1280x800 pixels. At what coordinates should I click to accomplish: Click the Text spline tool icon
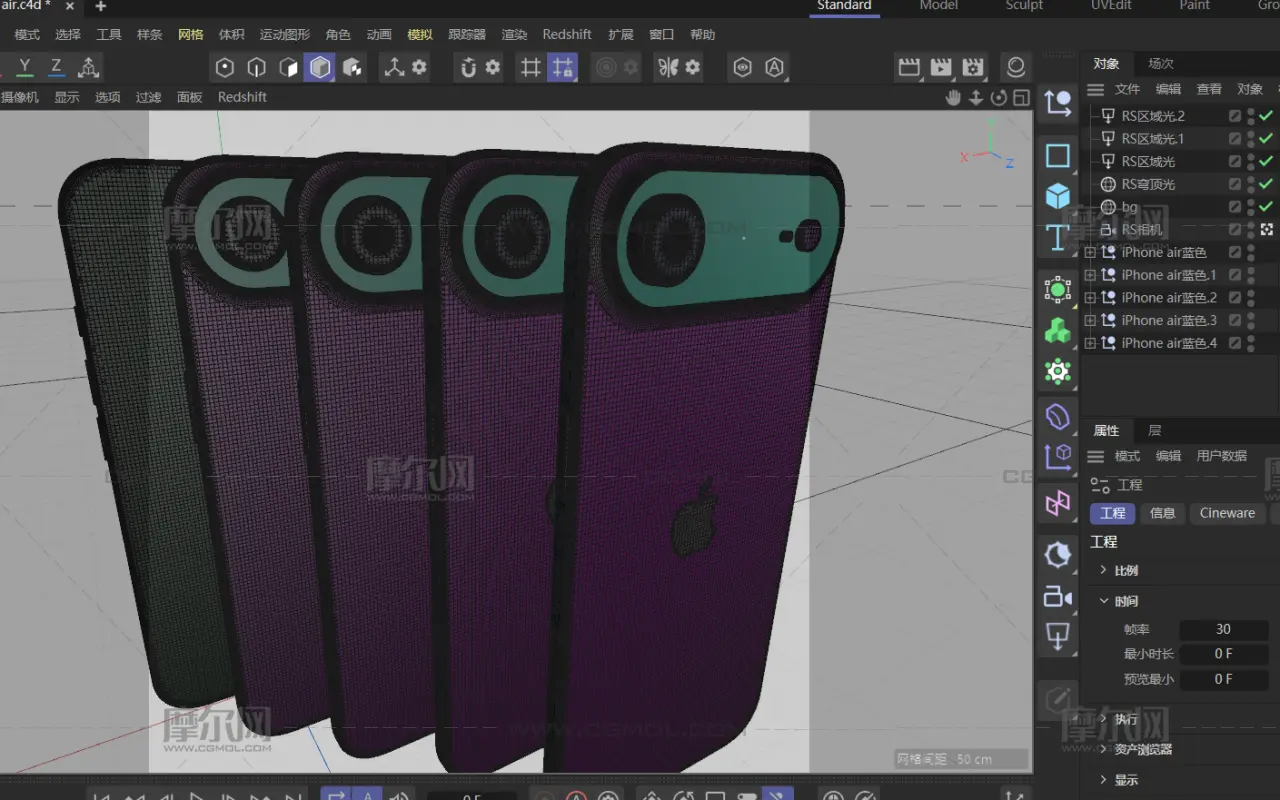[x=1057, y=238]
